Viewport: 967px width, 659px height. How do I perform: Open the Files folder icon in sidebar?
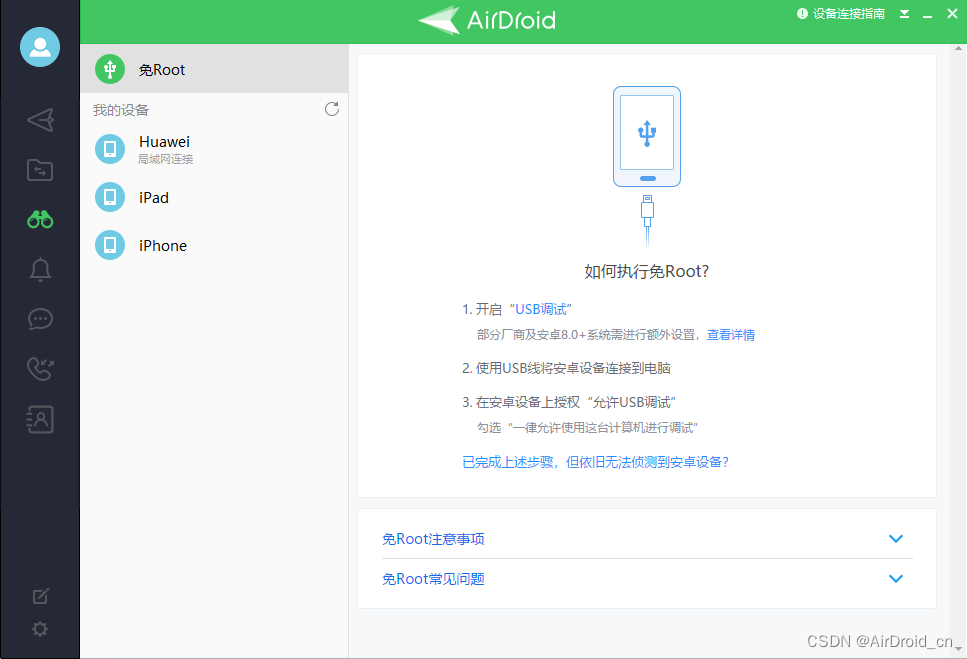coord(40,170)
